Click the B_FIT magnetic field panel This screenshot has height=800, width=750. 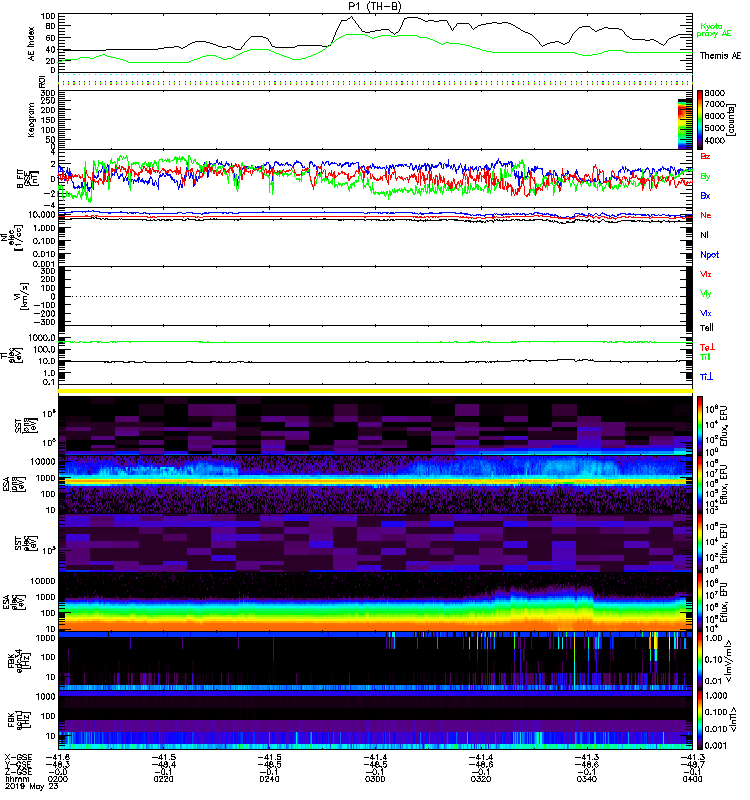tap(375, 179)
